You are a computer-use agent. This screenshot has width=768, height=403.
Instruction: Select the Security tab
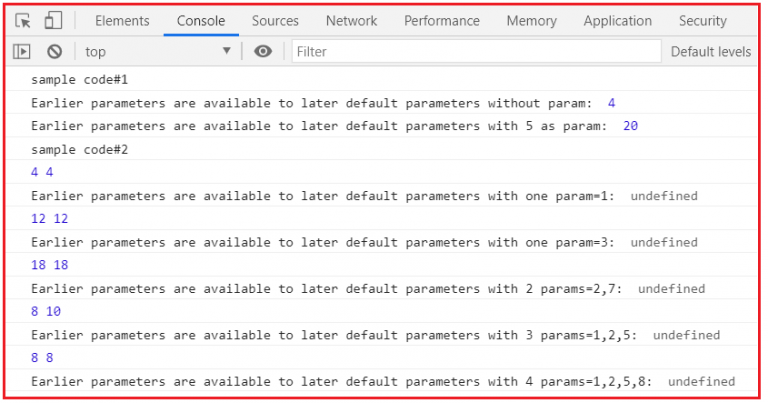click(702, 21)
